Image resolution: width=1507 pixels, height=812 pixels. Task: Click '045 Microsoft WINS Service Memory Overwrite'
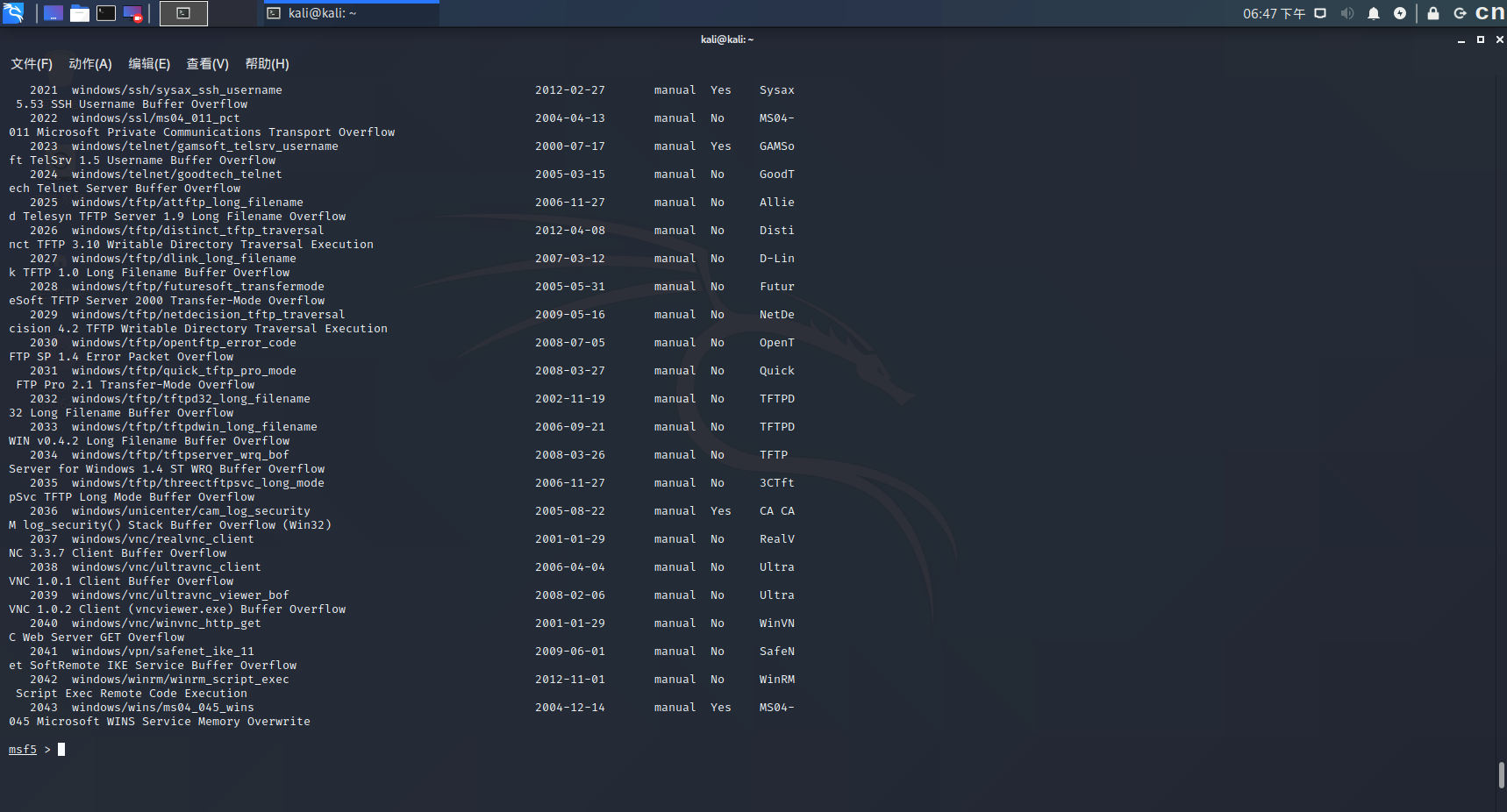pyautogui.click(x=160, y=722)
